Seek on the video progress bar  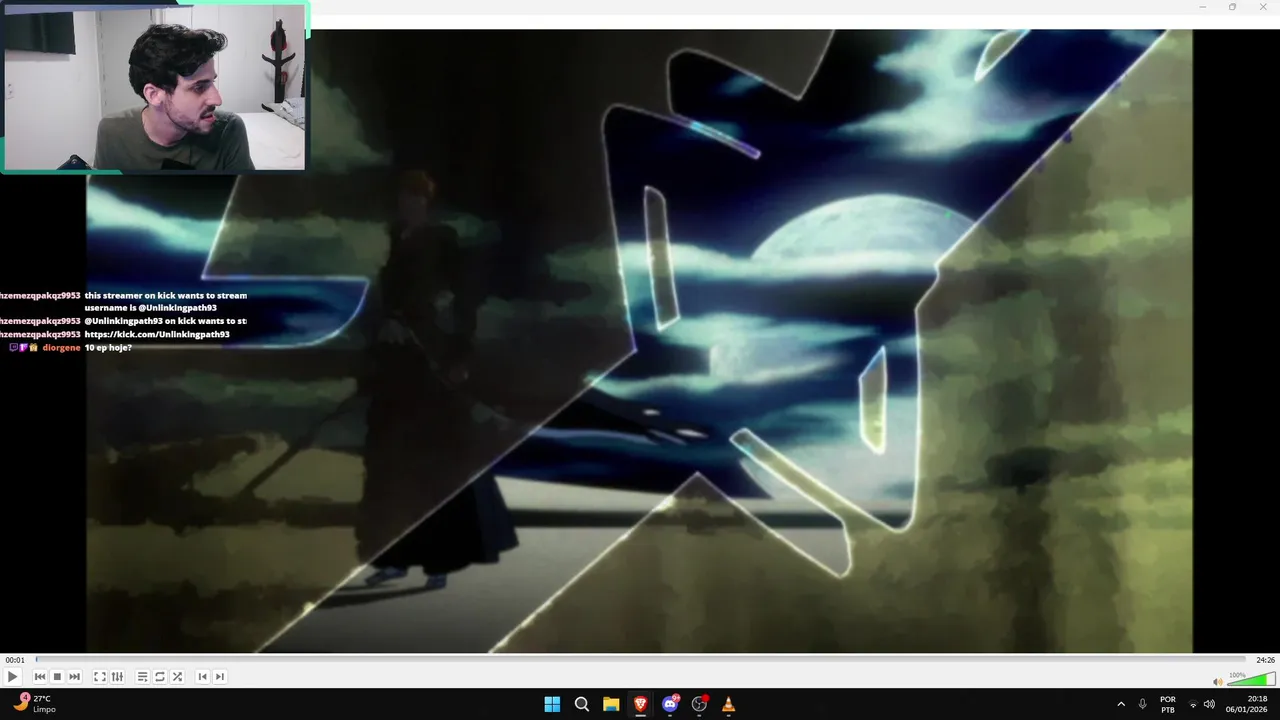[x=640, y=660]
